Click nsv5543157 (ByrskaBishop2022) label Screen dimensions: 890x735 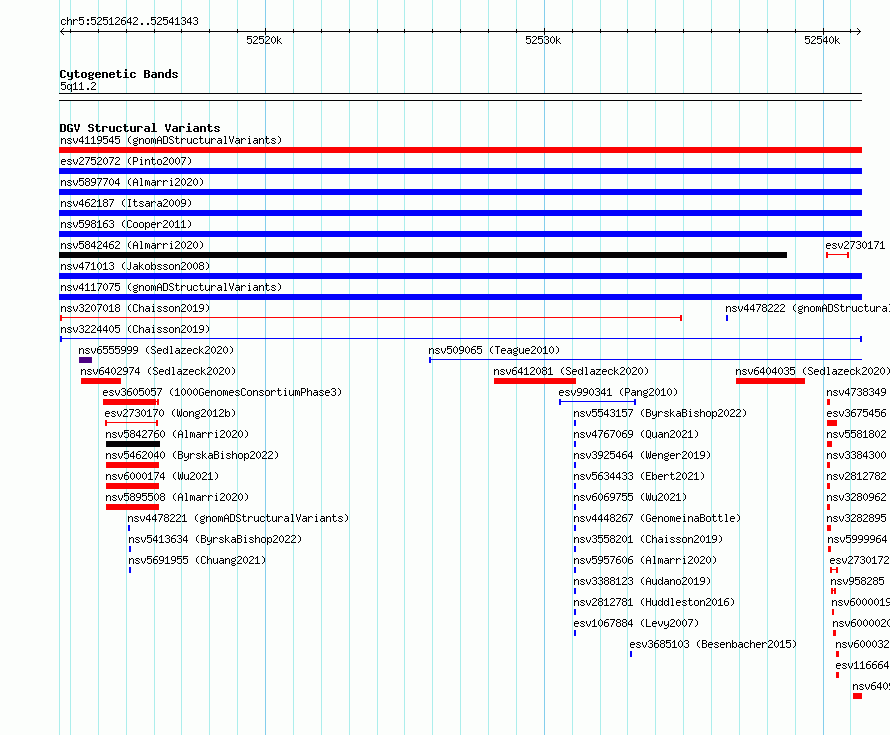point(660,413)
